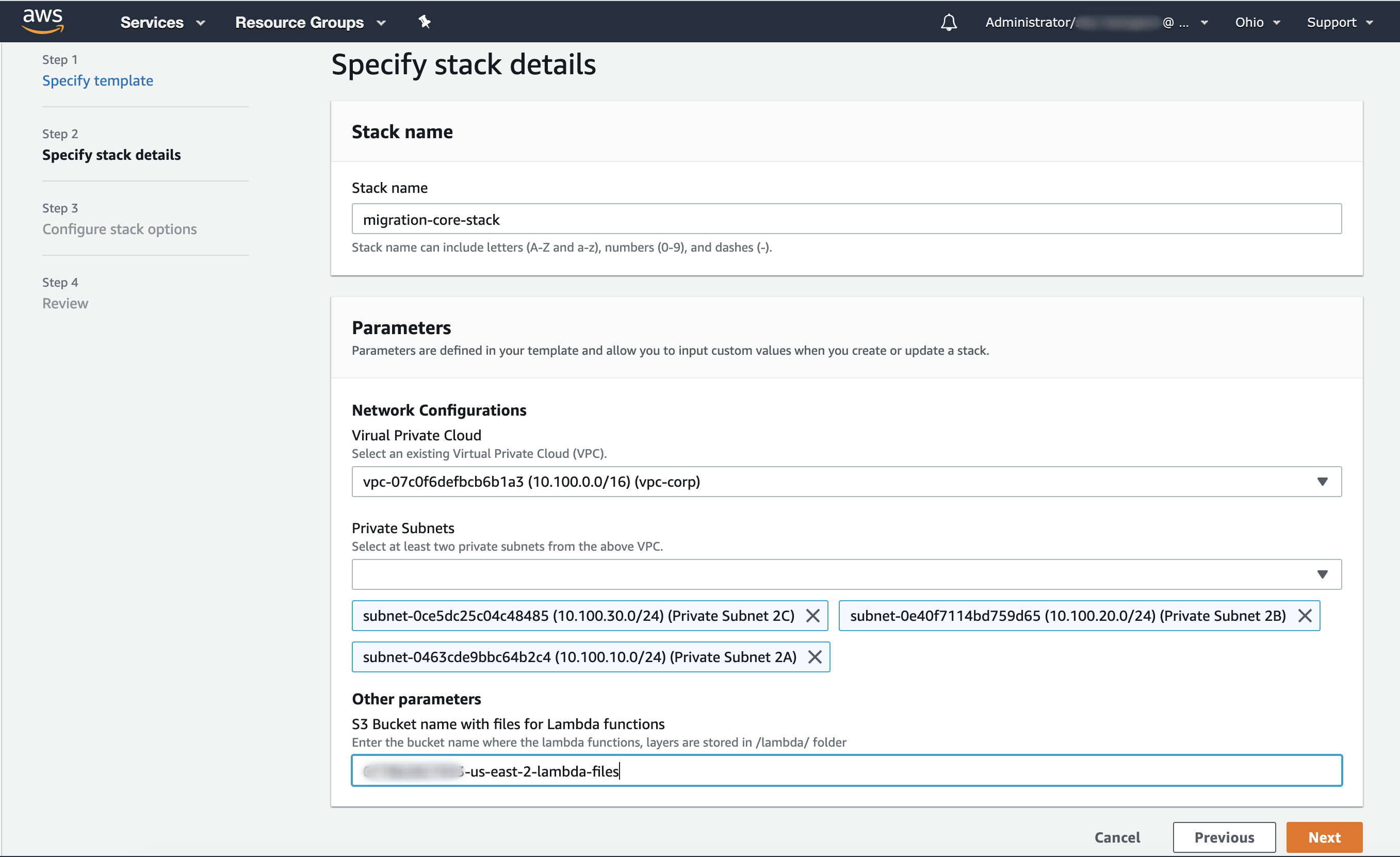The width and height of the screenshot is (1400, 857).
Task: Click Step 1 Specify template link
Action: [x=98, y=80]
